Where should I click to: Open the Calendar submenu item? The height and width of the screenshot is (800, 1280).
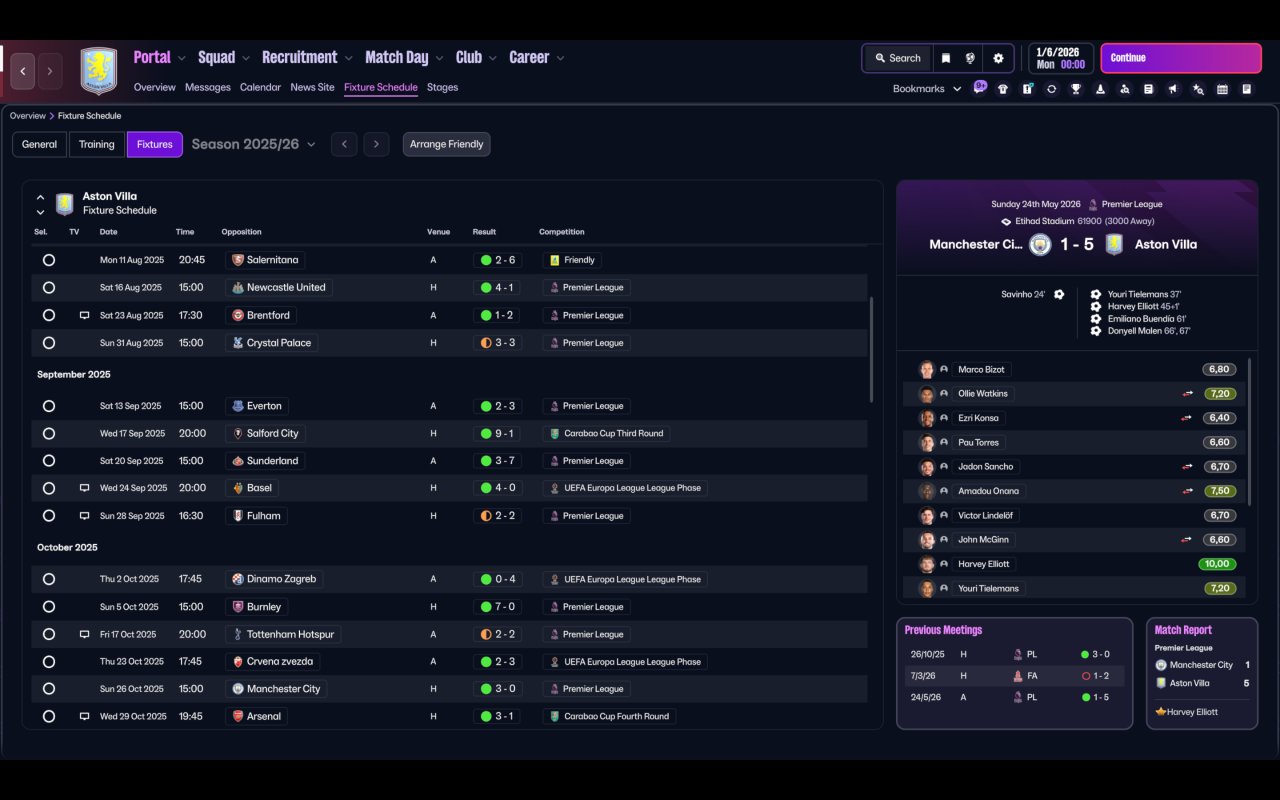click(260, 87)
